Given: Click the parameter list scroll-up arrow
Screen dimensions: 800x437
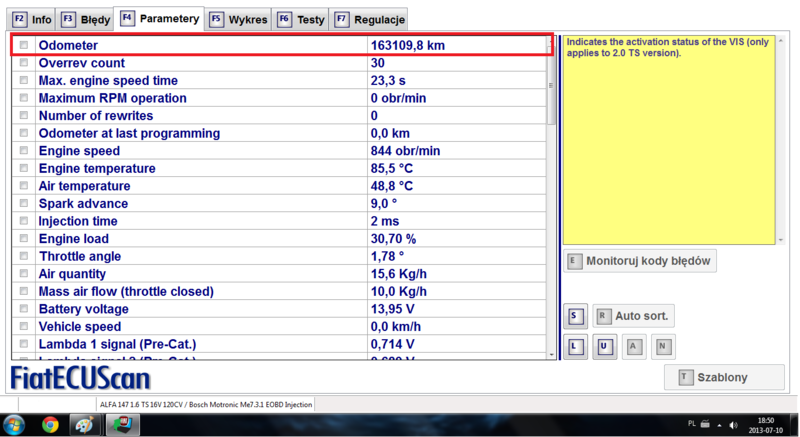Looking at the screenshot, I should click(x=551, y=42).
